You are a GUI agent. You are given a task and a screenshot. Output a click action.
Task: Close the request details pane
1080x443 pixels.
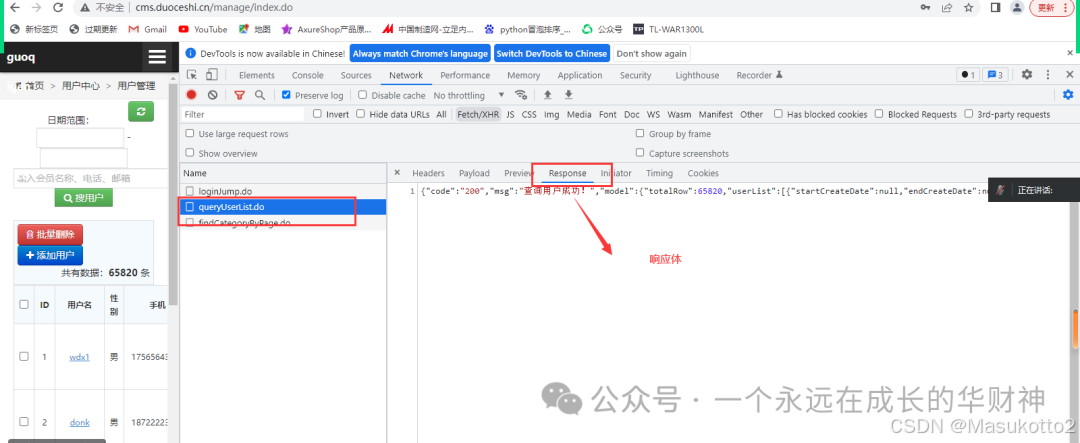tap(397, 173)
